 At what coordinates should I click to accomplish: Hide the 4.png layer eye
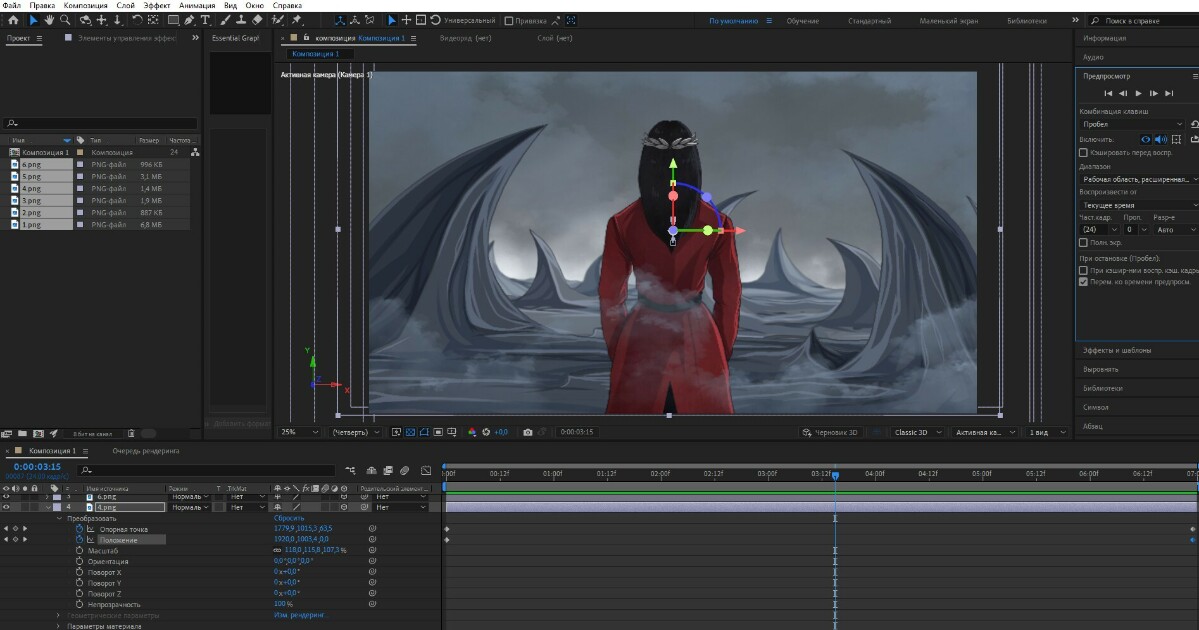6,507
